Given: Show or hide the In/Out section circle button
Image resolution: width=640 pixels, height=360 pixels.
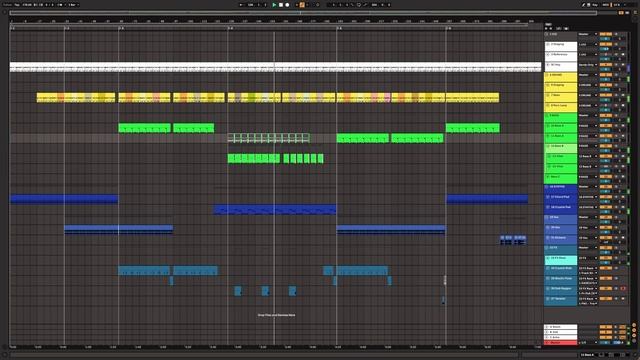Looking at the screenshot, I should pos(634,325).
